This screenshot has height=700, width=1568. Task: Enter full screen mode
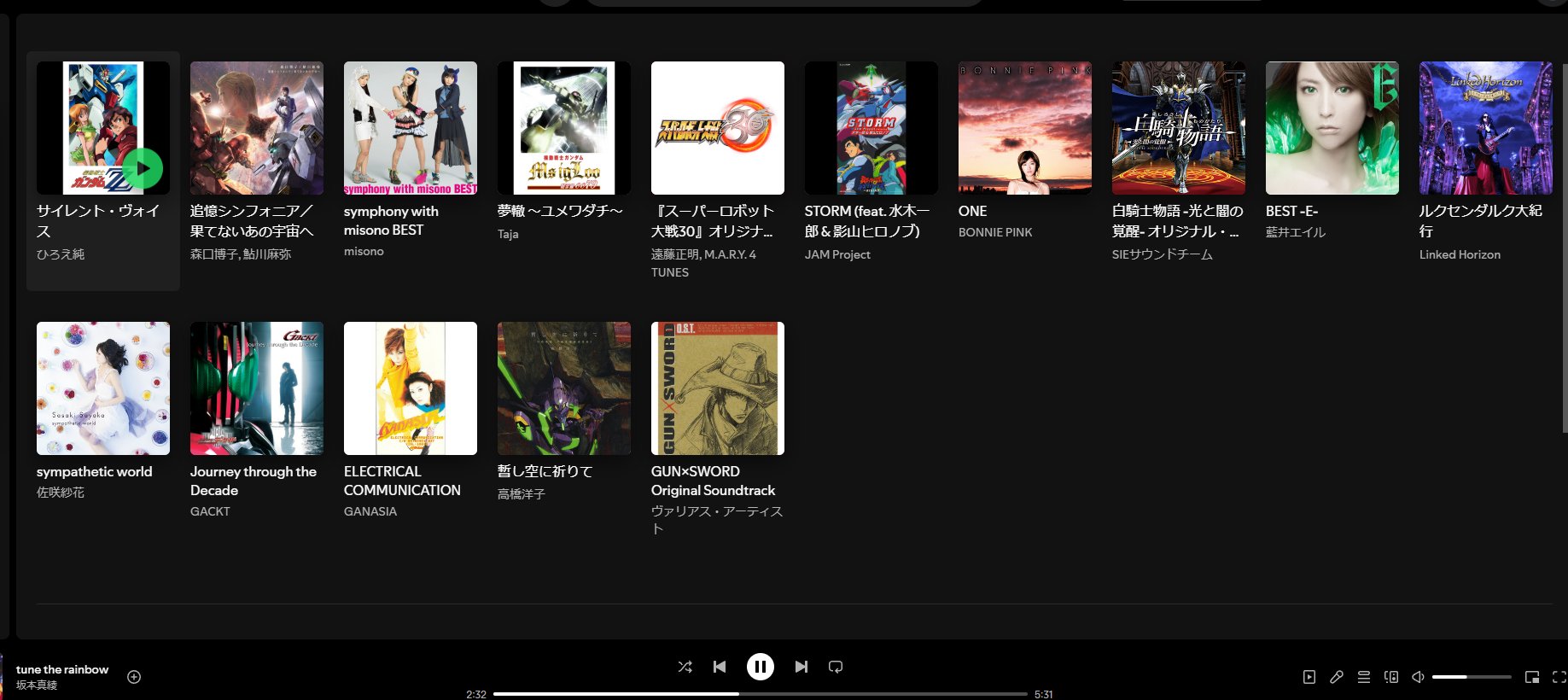tap(1559, 677)
